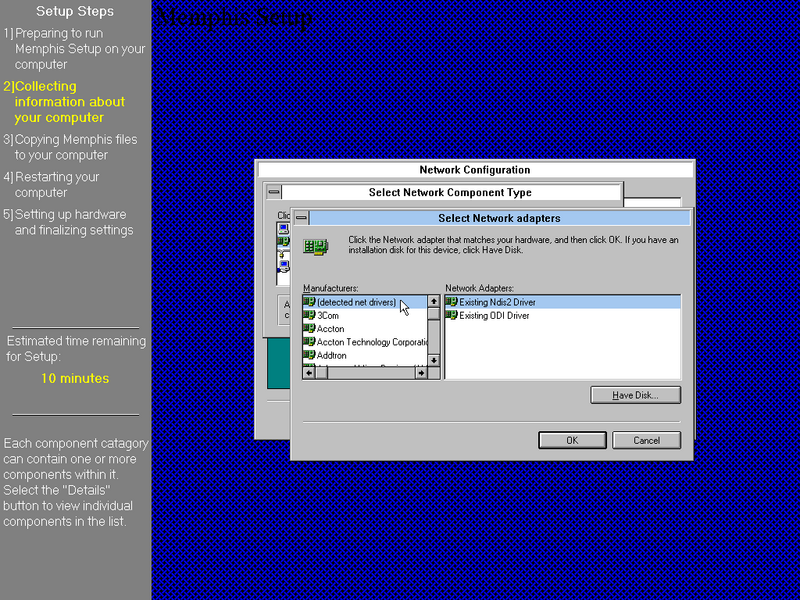
Task: Select Accton manufacturer entry
Action: pos(365,329)
